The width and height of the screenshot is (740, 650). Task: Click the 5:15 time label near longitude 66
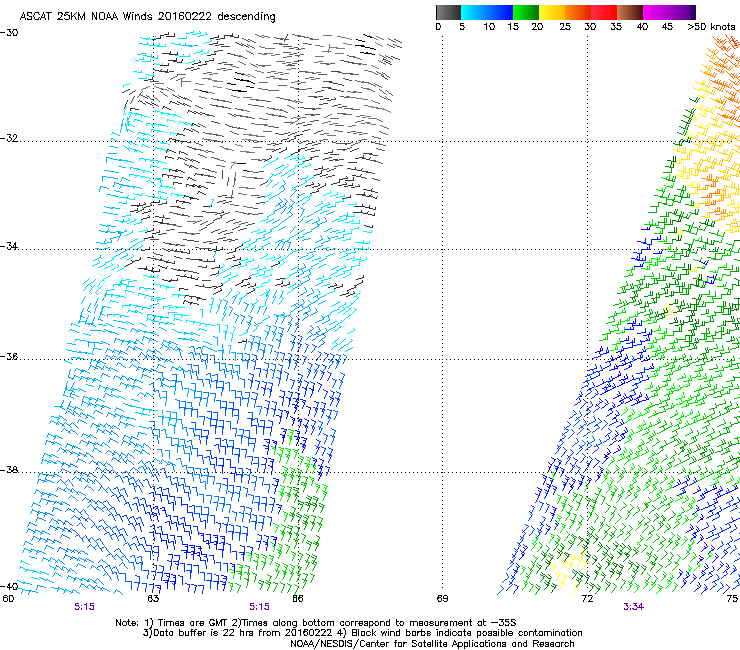point(259,607)
